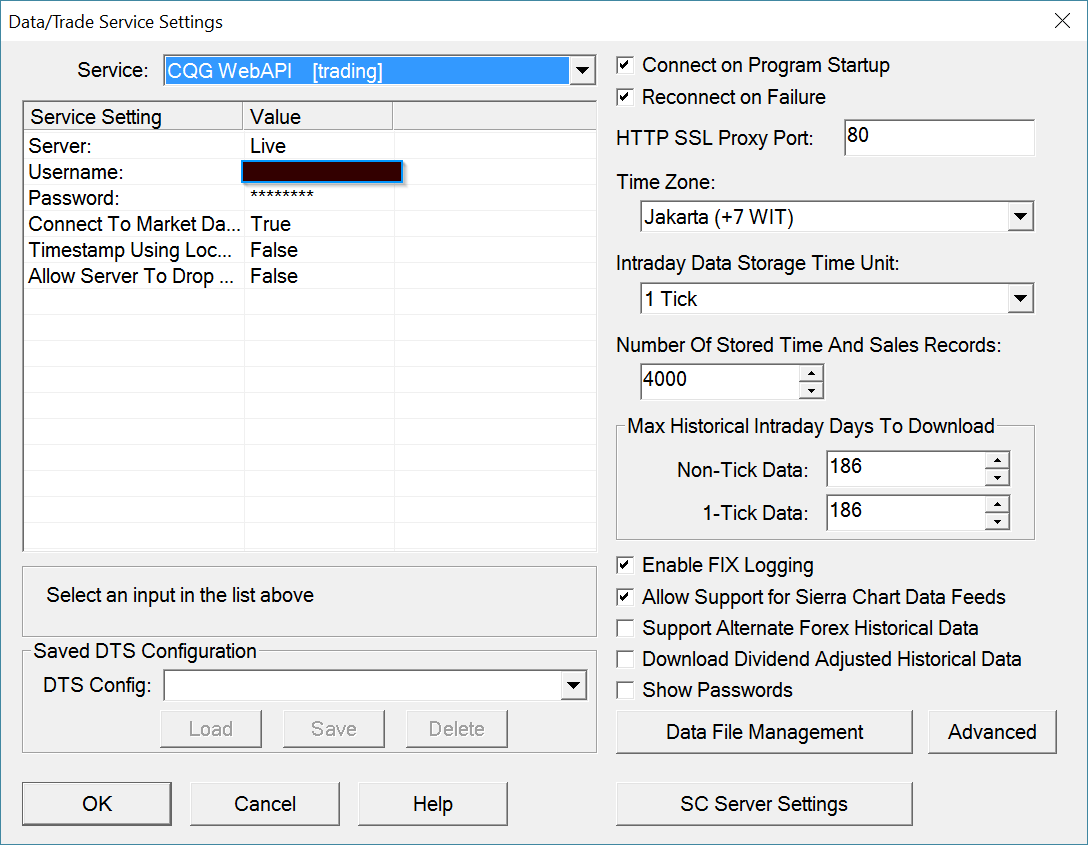
Task: Open Intraday Data Storage Time Unit dropdown
Action: pyautogui.click(x=1020, y=298)
